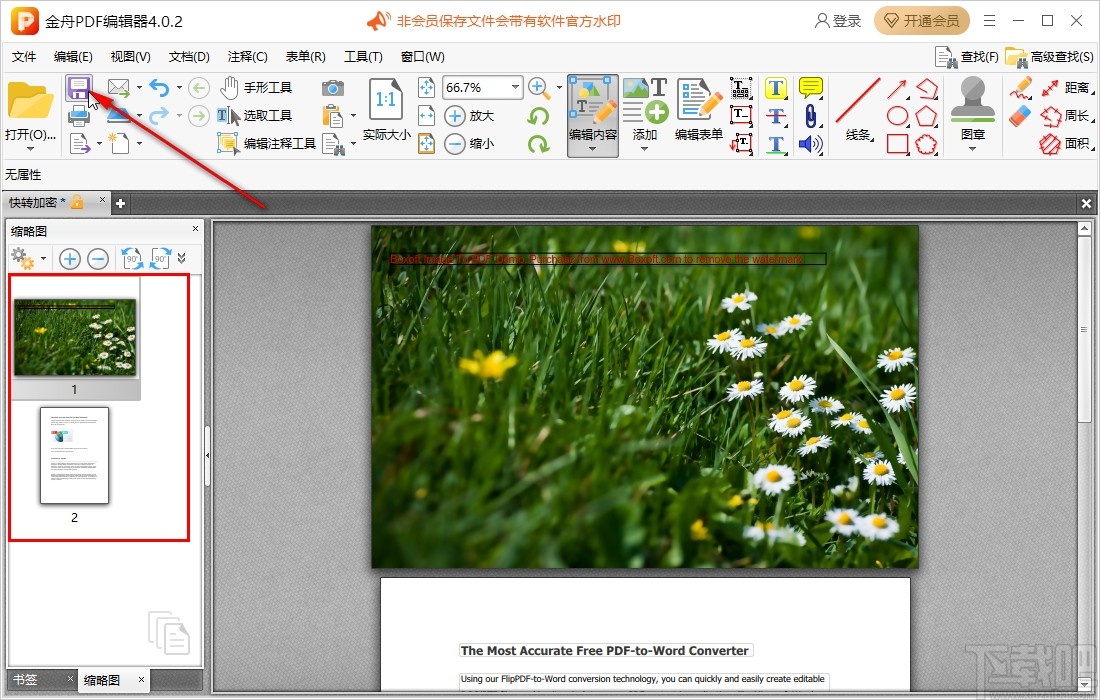Click the thumbnail panel shrink minus icon
Screen dimensions: 1100x700
tap(98, 260)
